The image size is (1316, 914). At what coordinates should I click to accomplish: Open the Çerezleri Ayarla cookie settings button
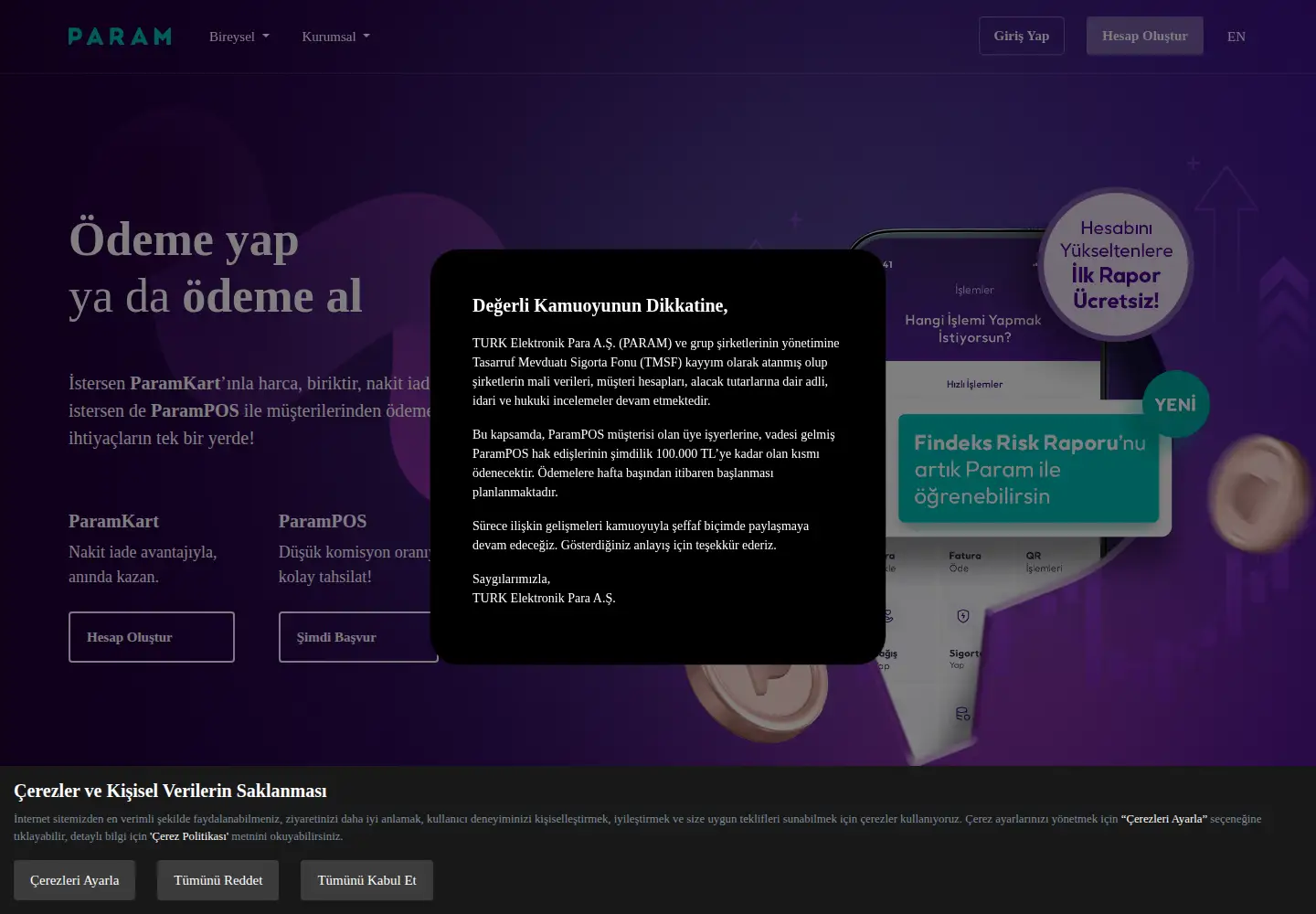[75, 880]
